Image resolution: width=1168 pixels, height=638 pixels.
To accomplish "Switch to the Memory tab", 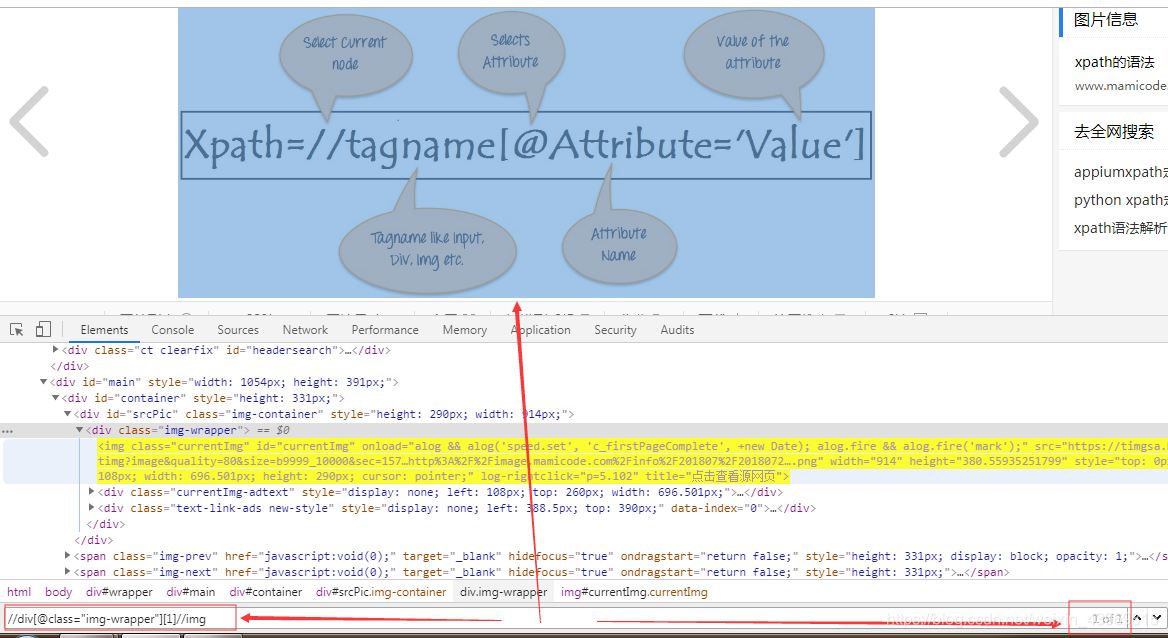I will [465, 329].
